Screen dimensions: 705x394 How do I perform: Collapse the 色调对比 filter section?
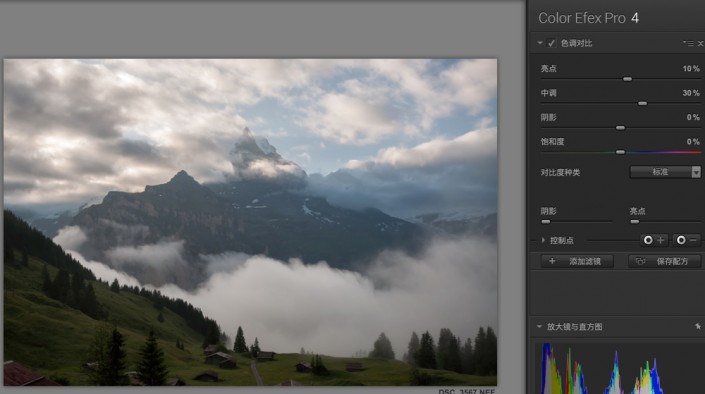tap(540, 43)
